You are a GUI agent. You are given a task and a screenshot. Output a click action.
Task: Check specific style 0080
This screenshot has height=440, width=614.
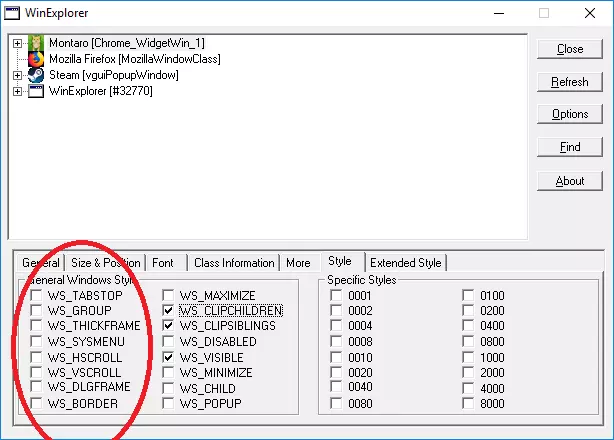336,403
